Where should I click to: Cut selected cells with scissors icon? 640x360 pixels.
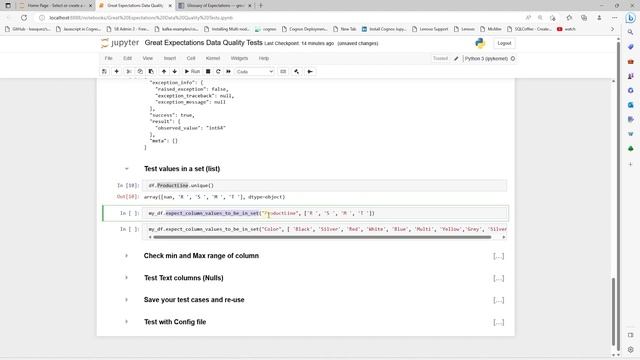coord(129,71)
